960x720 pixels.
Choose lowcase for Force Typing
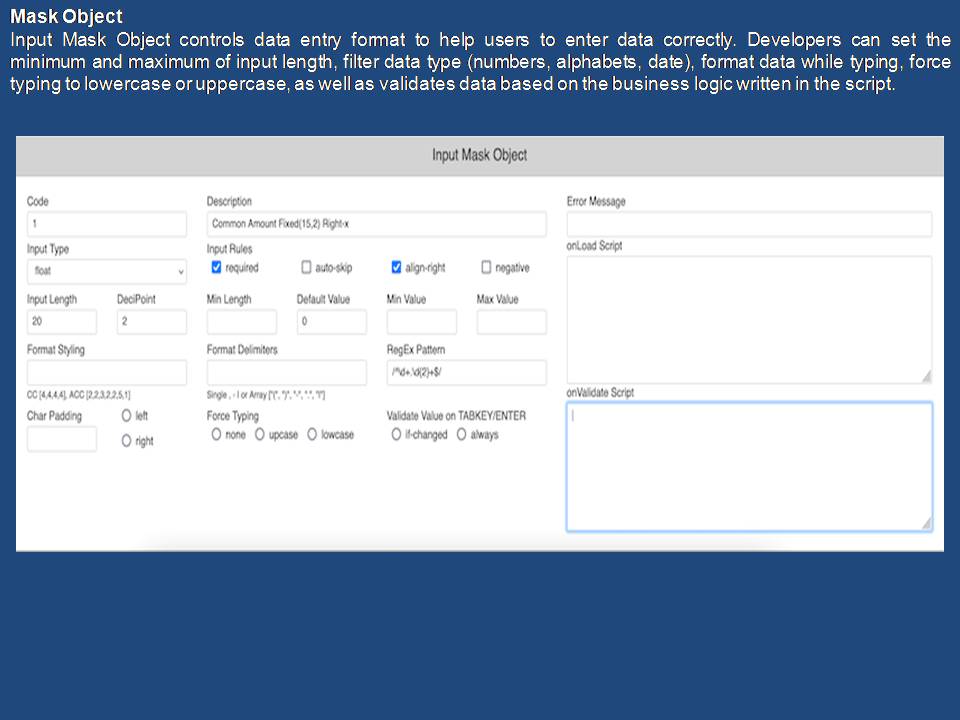(312, 435)
